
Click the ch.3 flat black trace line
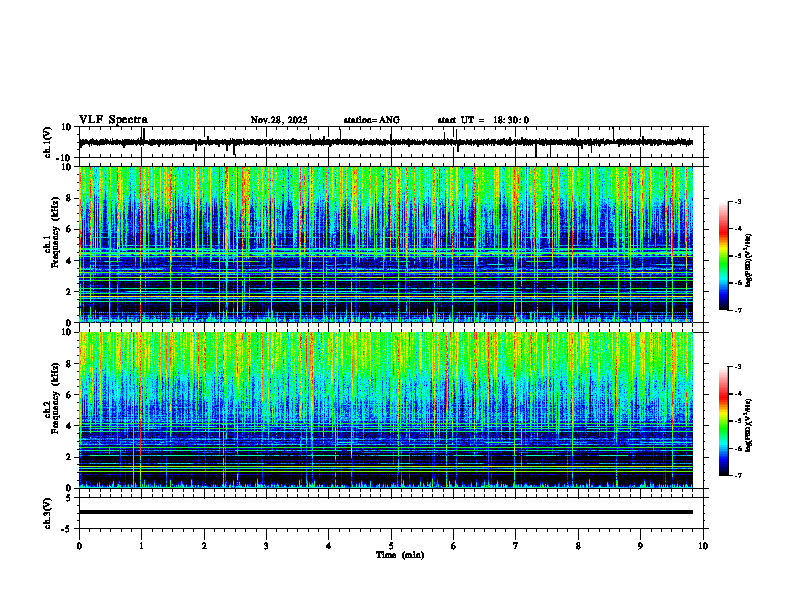(385, 512)
